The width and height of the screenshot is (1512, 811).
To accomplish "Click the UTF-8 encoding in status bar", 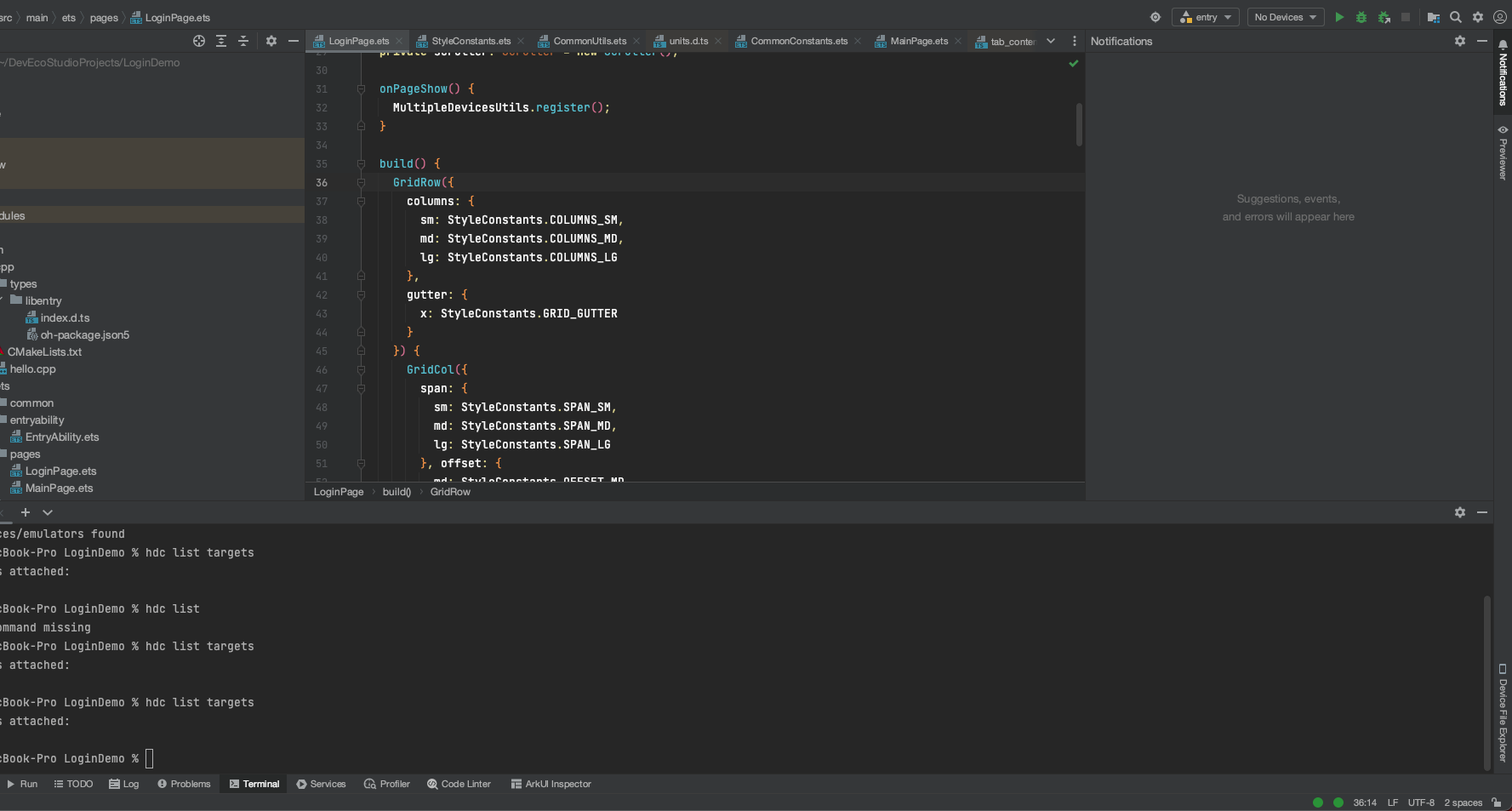I will pos(1421,802).
